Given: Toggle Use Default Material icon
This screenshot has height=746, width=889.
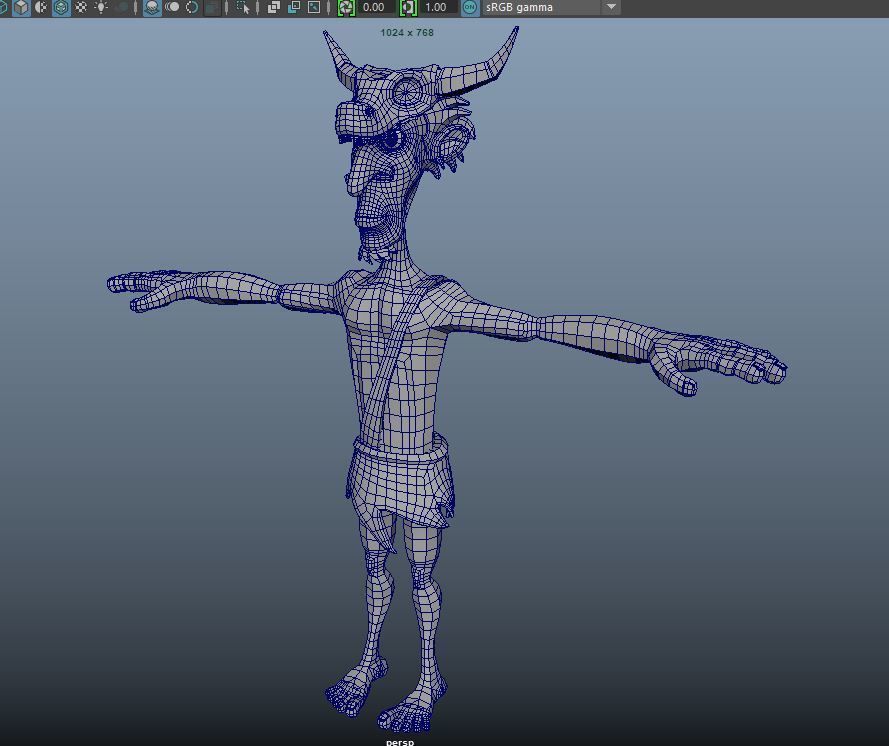Looking at the screenshot, I should [41, 7].
